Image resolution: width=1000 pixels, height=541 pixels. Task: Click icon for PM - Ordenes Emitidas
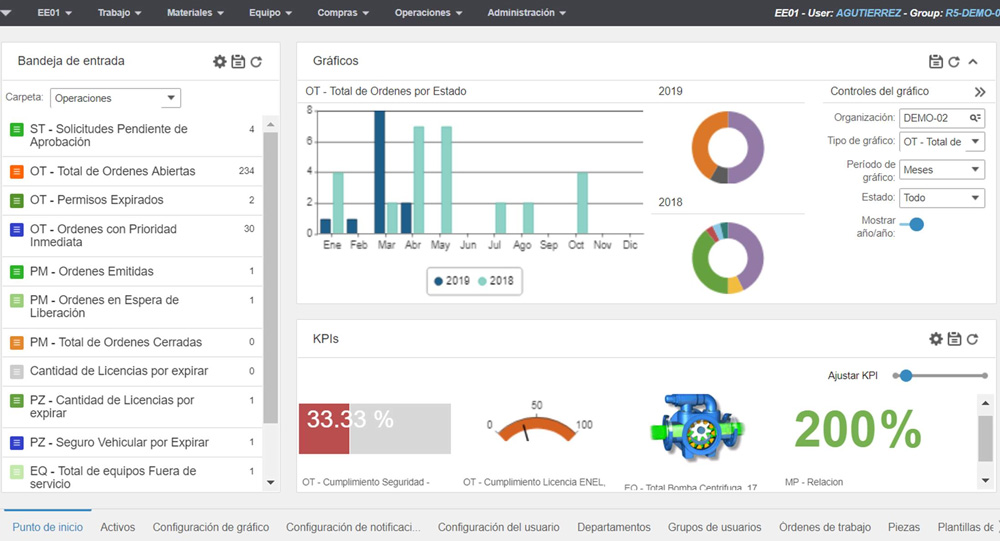[x=17, y=272]
